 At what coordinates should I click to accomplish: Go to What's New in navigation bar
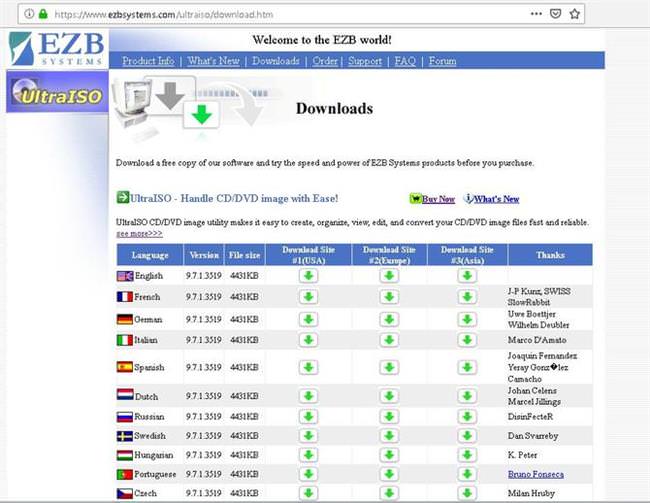pyautogui.click(x=213, y=61)
